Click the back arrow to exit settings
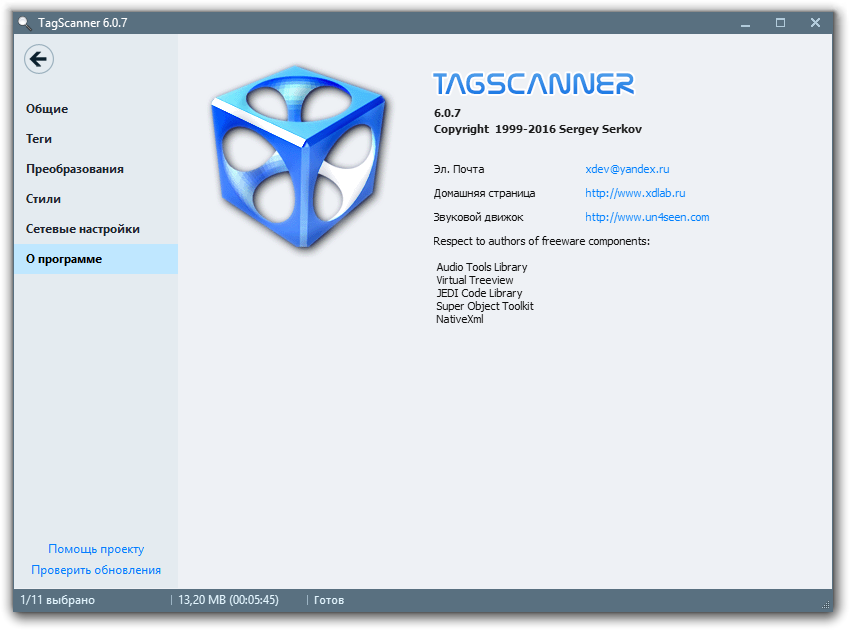850x631 pixels. 38,59
